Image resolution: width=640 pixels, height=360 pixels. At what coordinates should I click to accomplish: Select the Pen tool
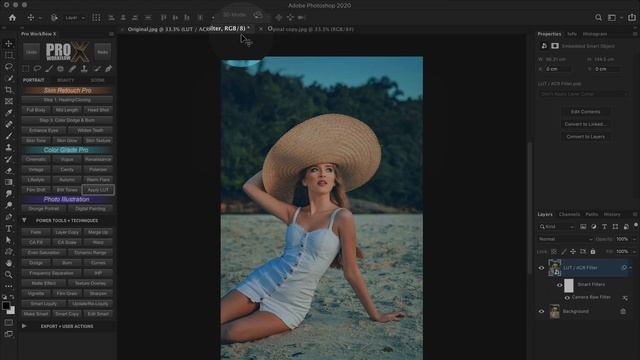pos(9,217)
